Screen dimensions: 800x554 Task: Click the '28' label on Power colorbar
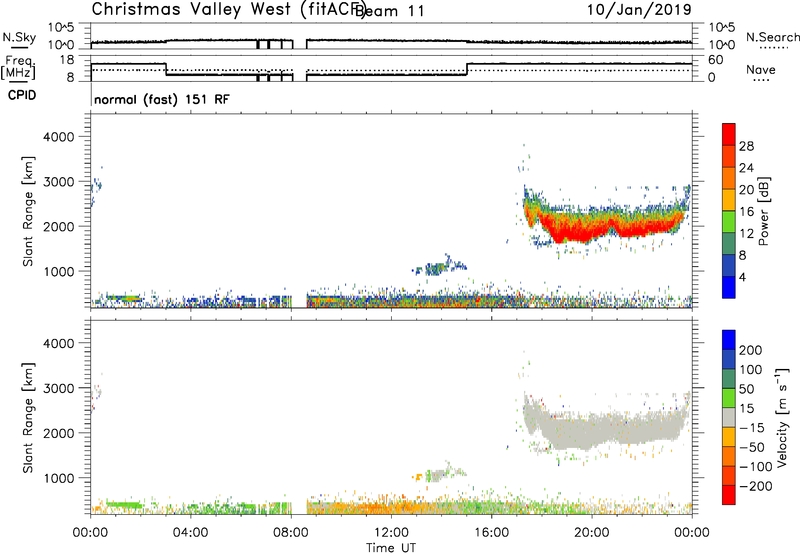click(x=746, y=146)
